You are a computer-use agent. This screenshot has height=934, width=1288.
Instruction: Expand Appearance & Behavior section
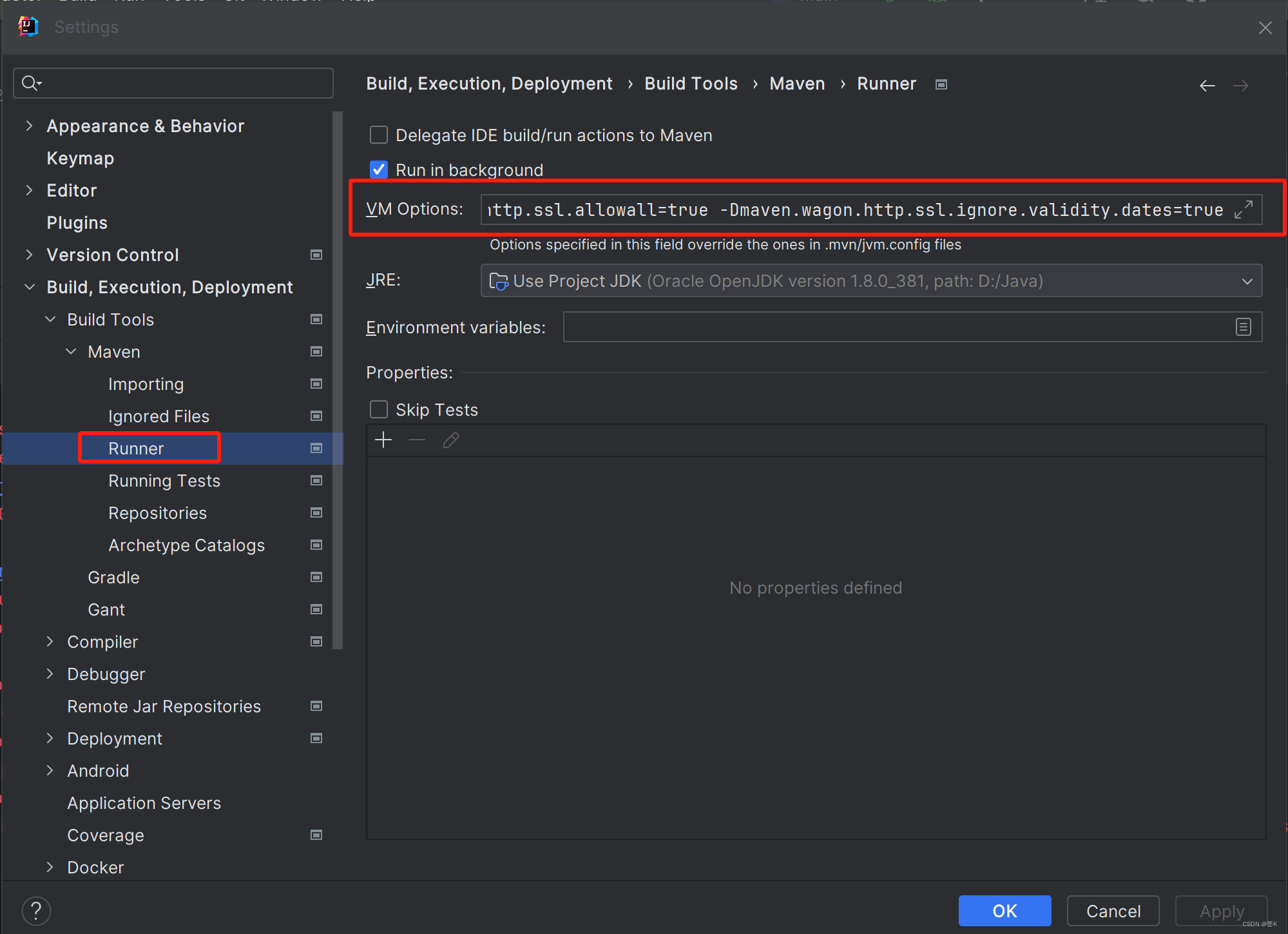click(29, 126)
